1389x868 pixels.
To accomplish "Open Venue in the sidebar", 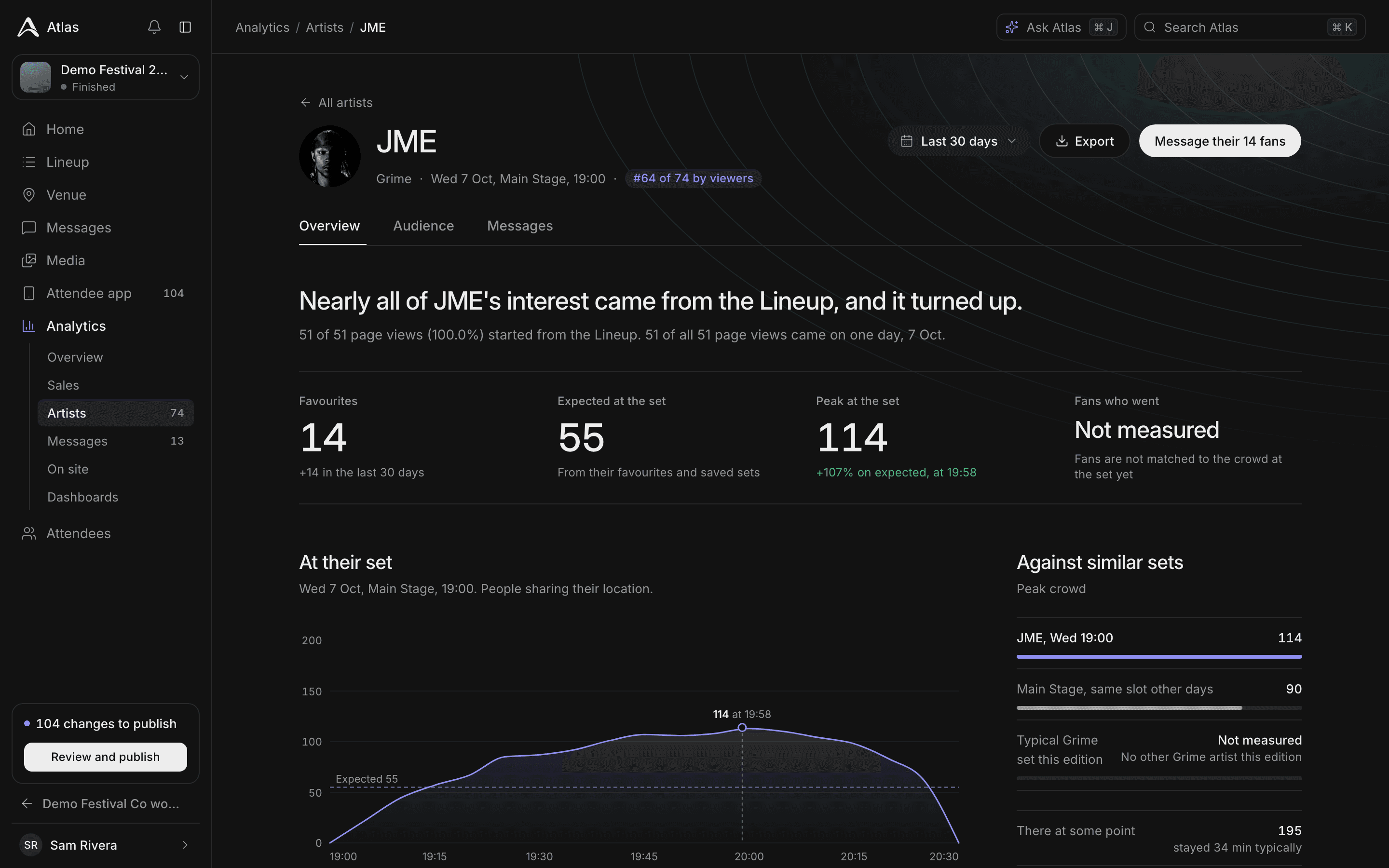I will [x=106, y=195].
